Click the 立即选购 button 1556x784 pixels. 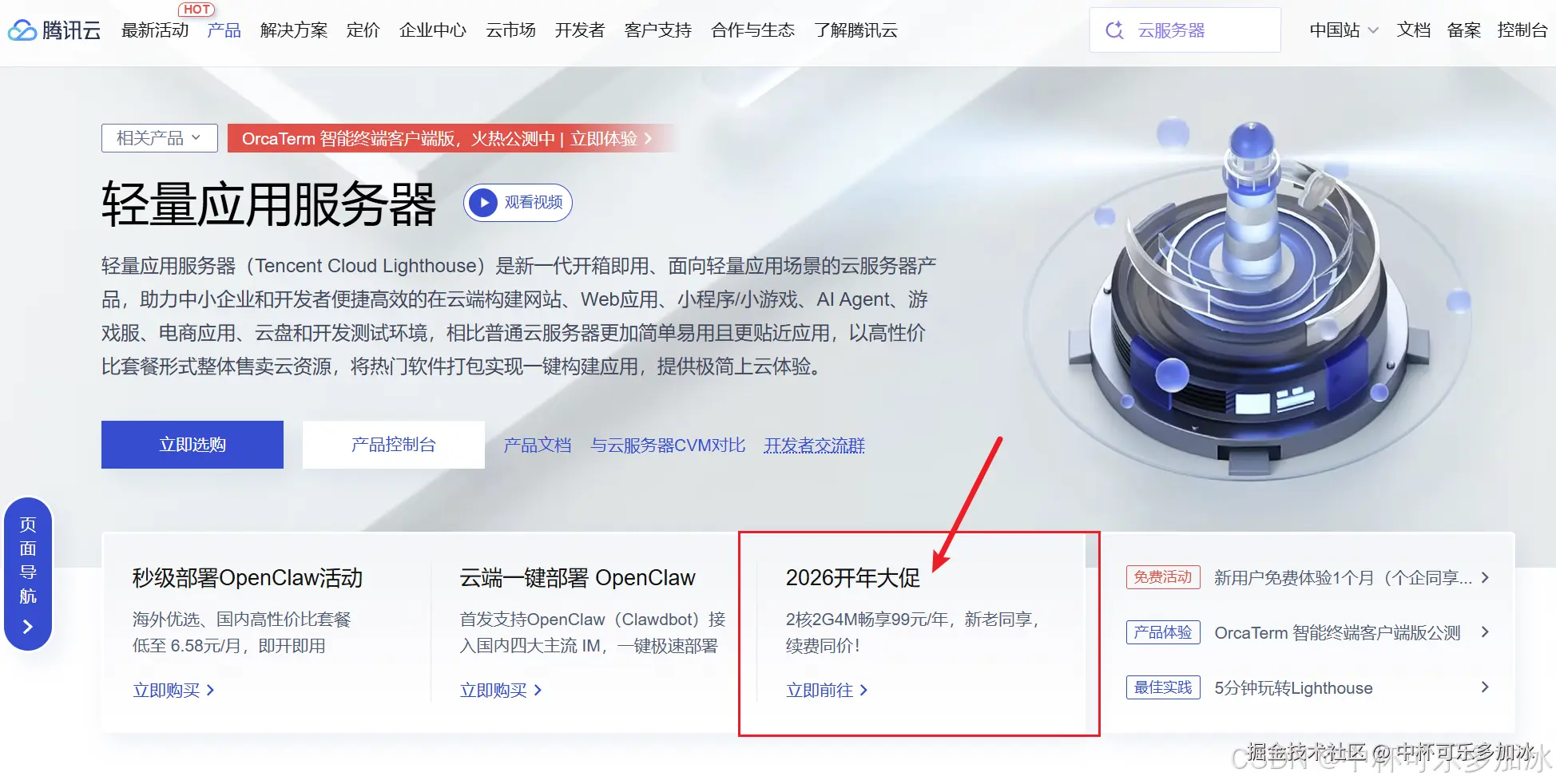192,445
